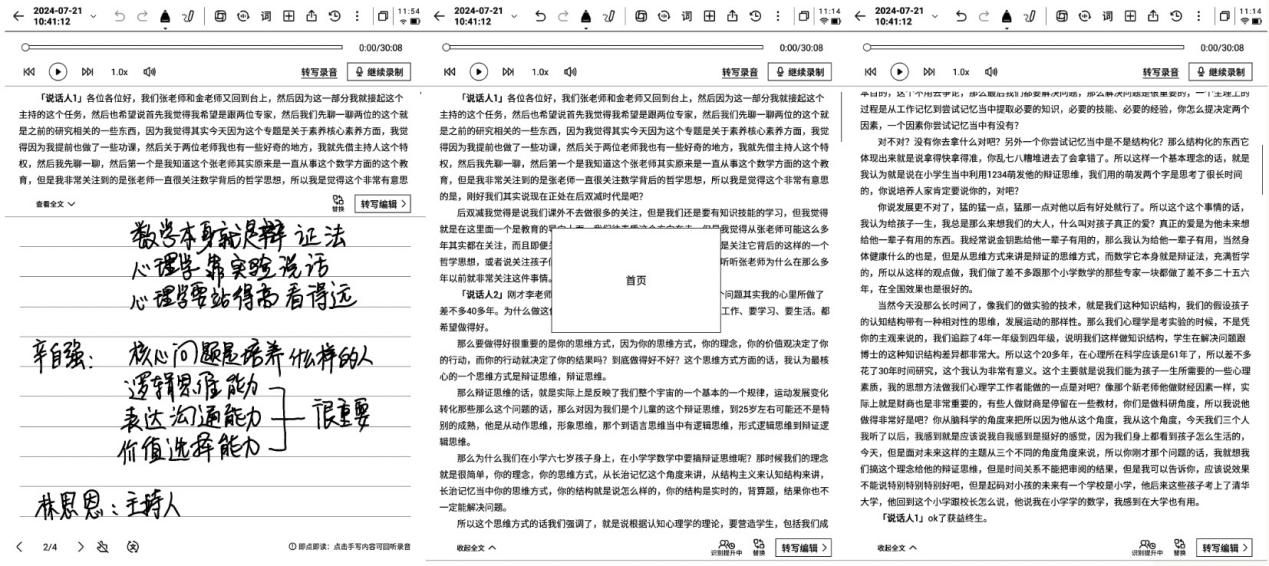1269x566 pixels.
Task: Seek on the right panel audio progress bar
Action: [1024, 47]
